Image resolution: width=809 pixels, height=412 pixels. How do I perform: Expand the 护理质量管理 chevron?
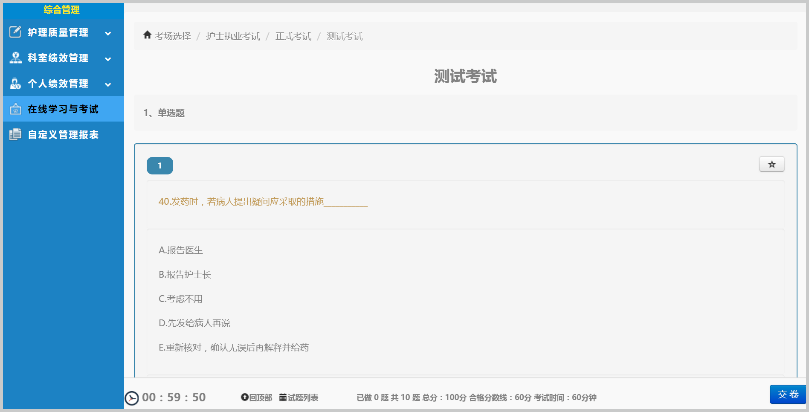(108, 33)
